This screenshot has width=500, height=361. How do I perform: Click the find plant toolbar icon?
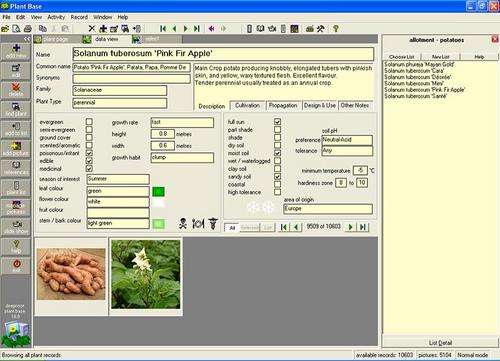pos(125,29)
